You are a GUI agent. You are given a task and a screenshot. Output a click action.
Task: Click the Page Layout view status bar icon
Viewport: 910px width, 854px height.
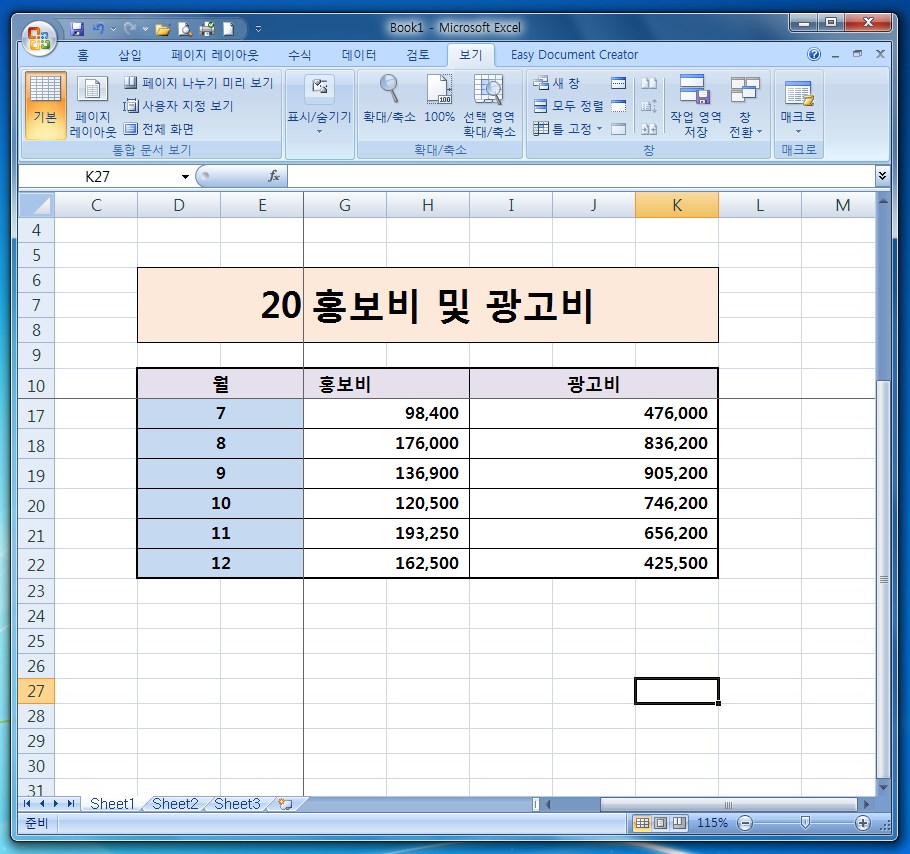pyautogui.click(x=660, y=823)
